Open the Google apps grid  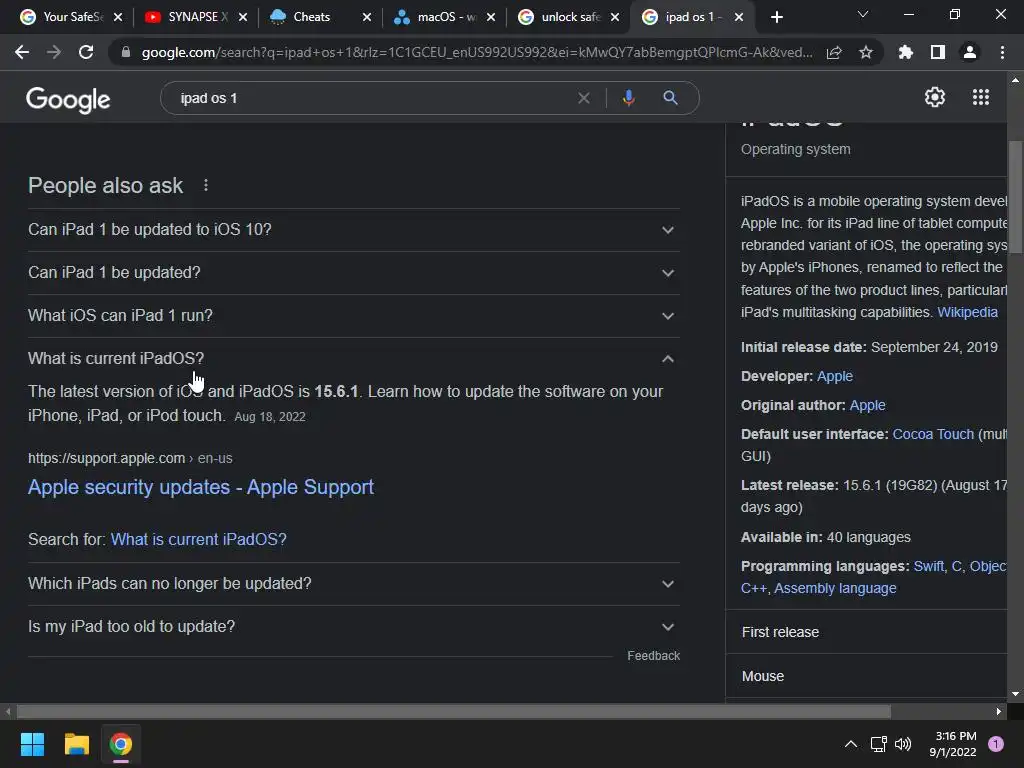point(981,97)
